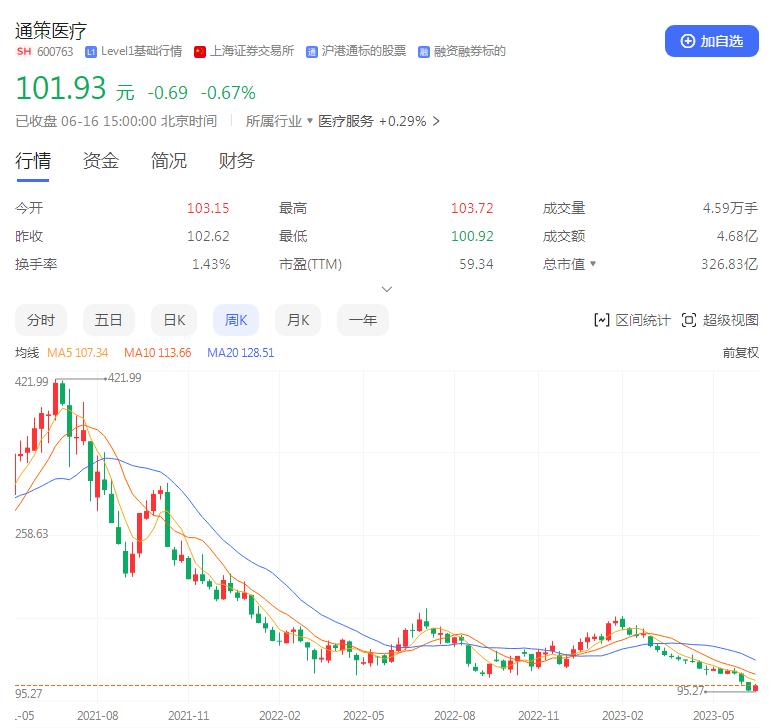
Task: Click the 通策医疗 stock title
Action: 51,31
